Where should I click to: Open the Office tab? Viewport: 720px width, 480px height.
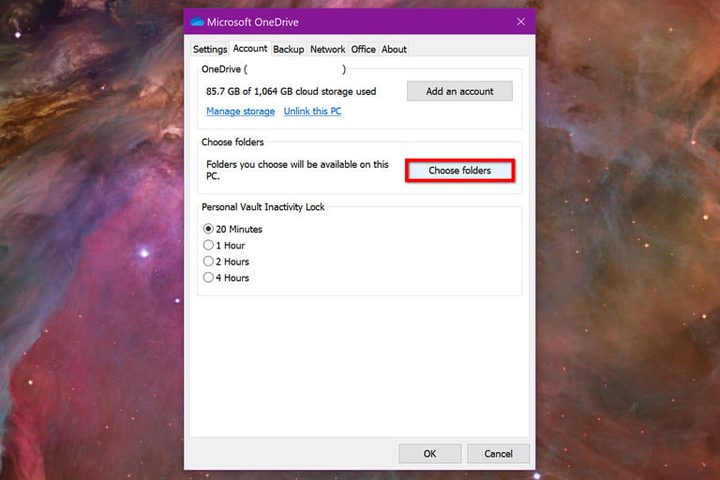(363, 49)
